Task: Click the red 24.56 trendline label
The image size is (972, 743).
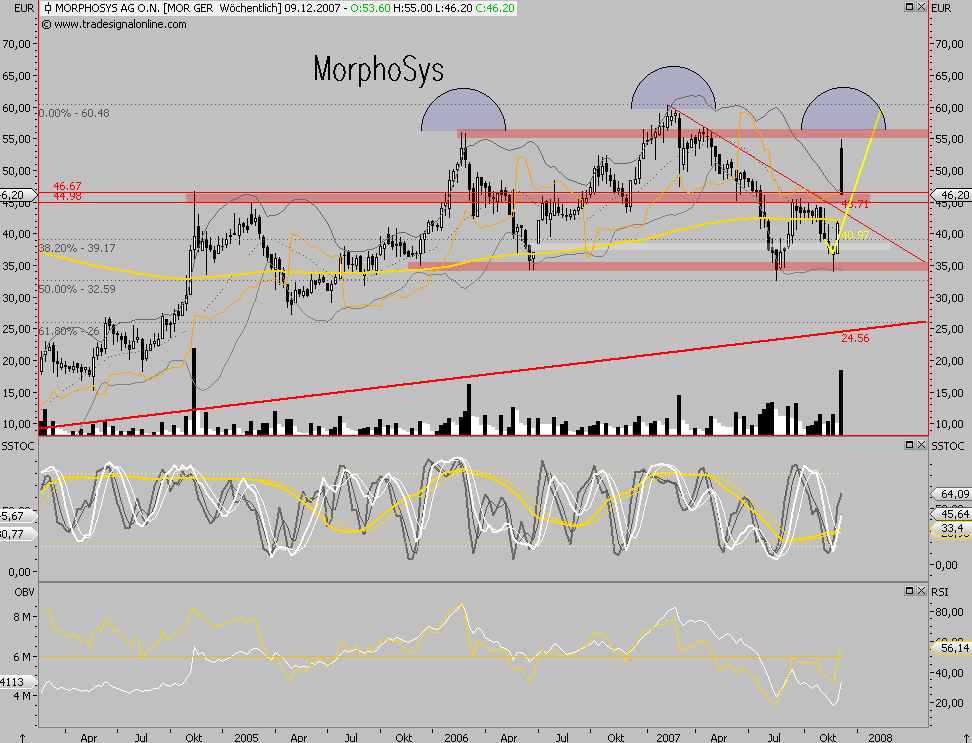Action: (855, 338)
